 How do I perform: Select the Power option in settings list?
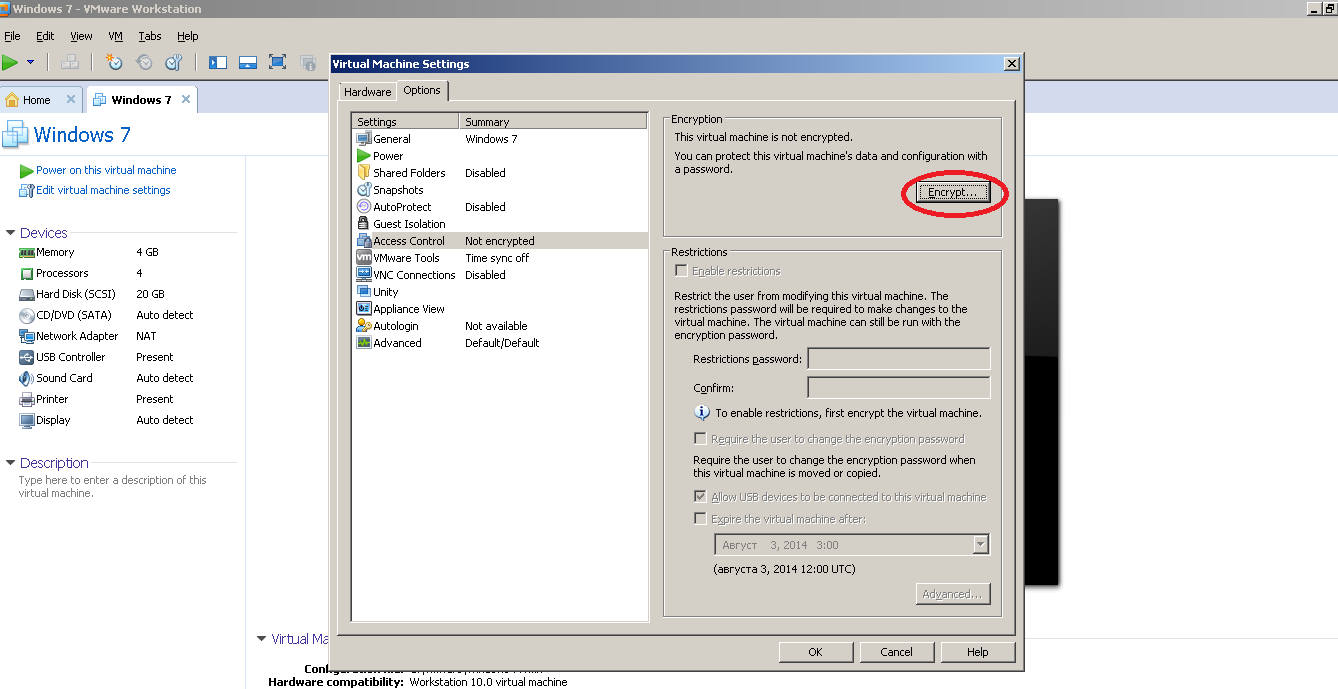[501, 156]
